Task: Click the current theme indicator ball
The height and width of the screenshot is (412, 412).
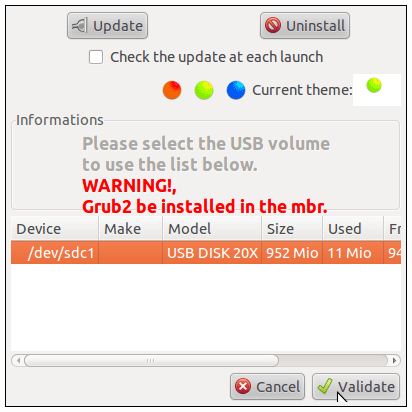Action: click(374, 85)
